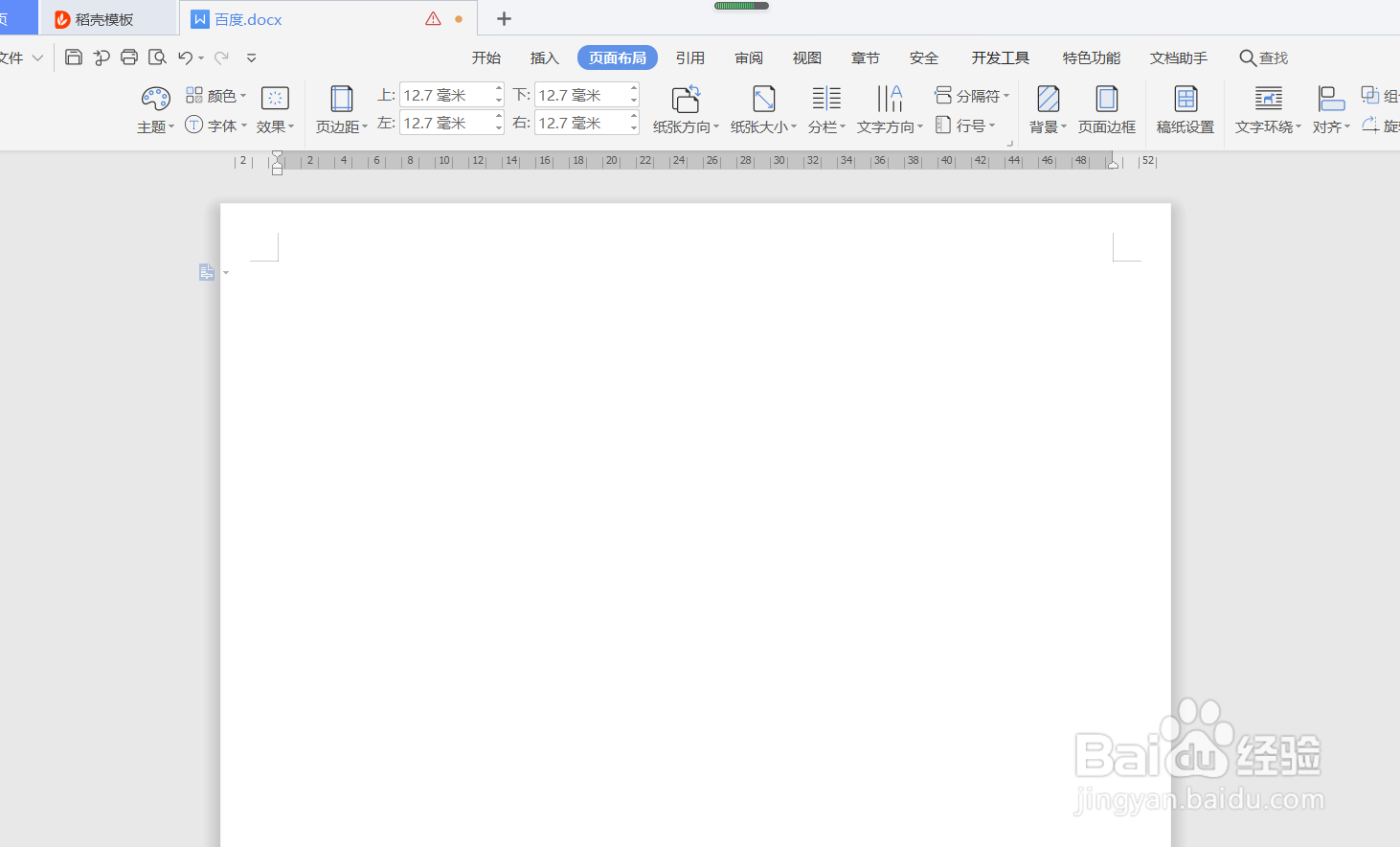This screenshot has height=847, width=1400.
Task: Open the Fonts (字体) theme option
Action: click(215, 126)
